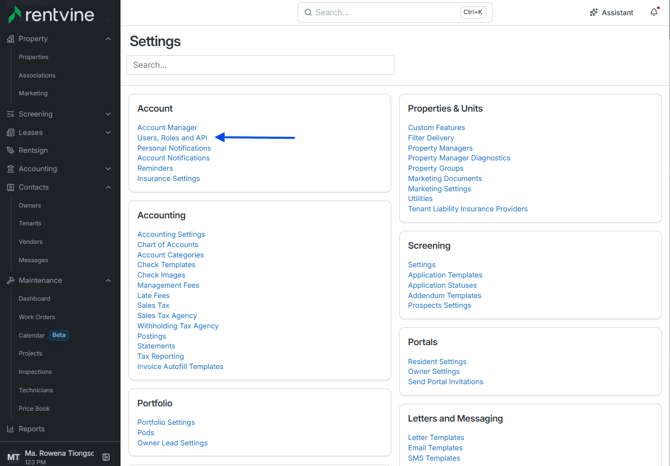The image size is (670, 466).
Task: Click the Rentsign pen icon
Action: point(11,150)
